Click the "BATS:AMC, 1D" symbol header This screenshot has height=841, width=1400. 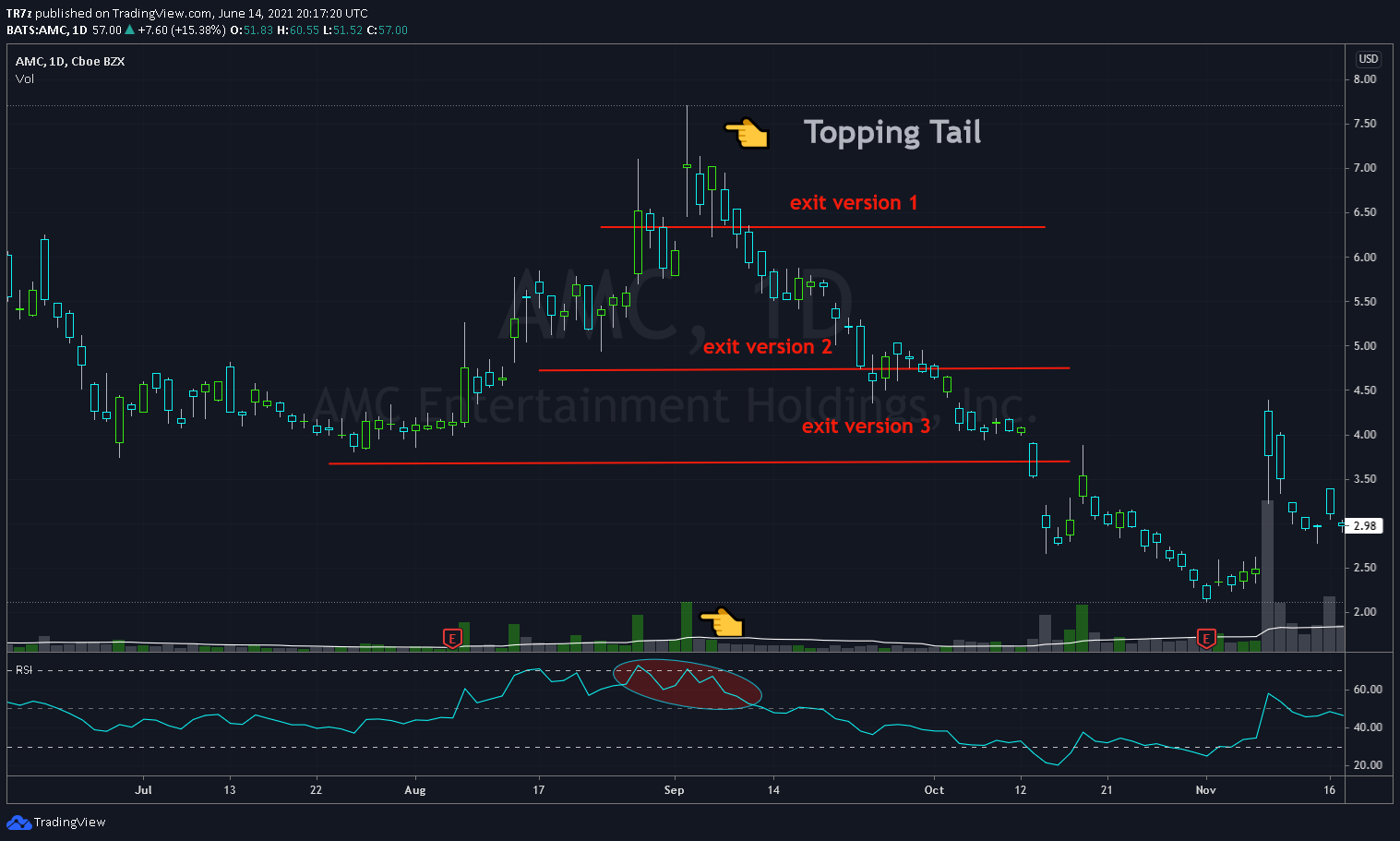tap(47, 30)
